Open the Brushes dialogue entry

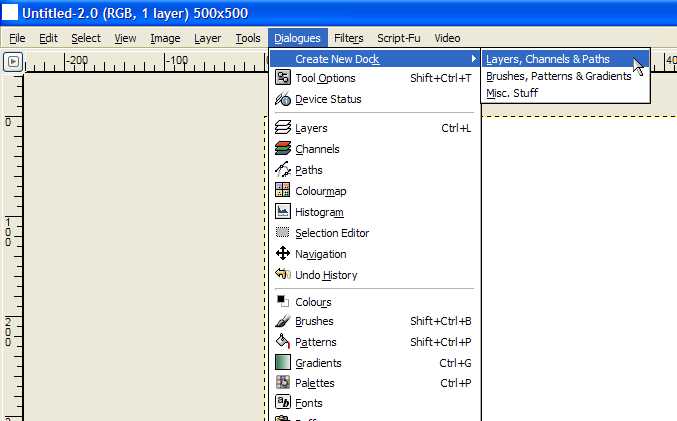[375, 321]
